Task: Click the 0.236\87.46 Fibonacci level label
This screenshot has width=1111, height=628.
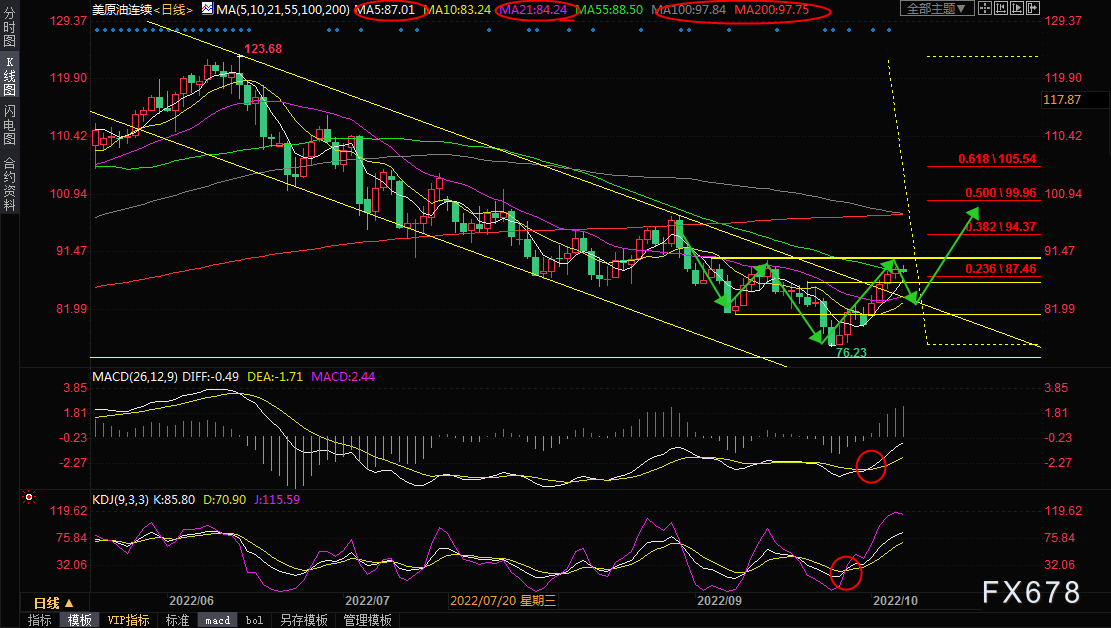Action: [x=1000, y=269]
